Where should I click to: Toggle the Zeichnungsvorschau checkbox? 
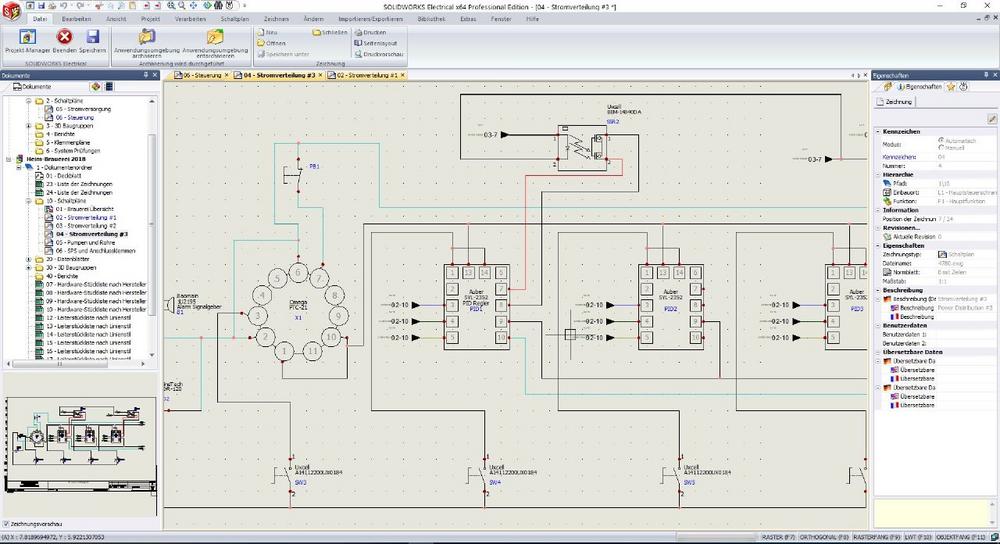(x=6, y=524)
